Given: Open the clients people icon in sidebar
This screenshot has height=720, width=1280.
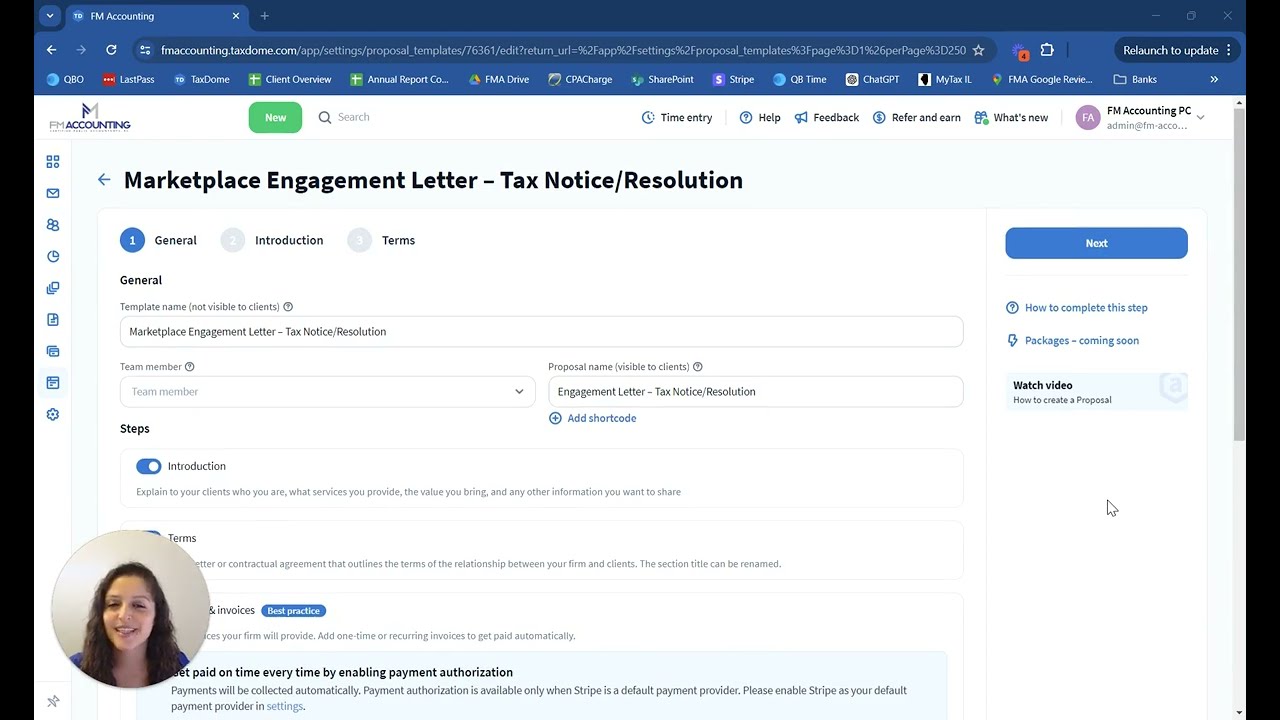Looking at the screenshot, I should click(53, 225).
